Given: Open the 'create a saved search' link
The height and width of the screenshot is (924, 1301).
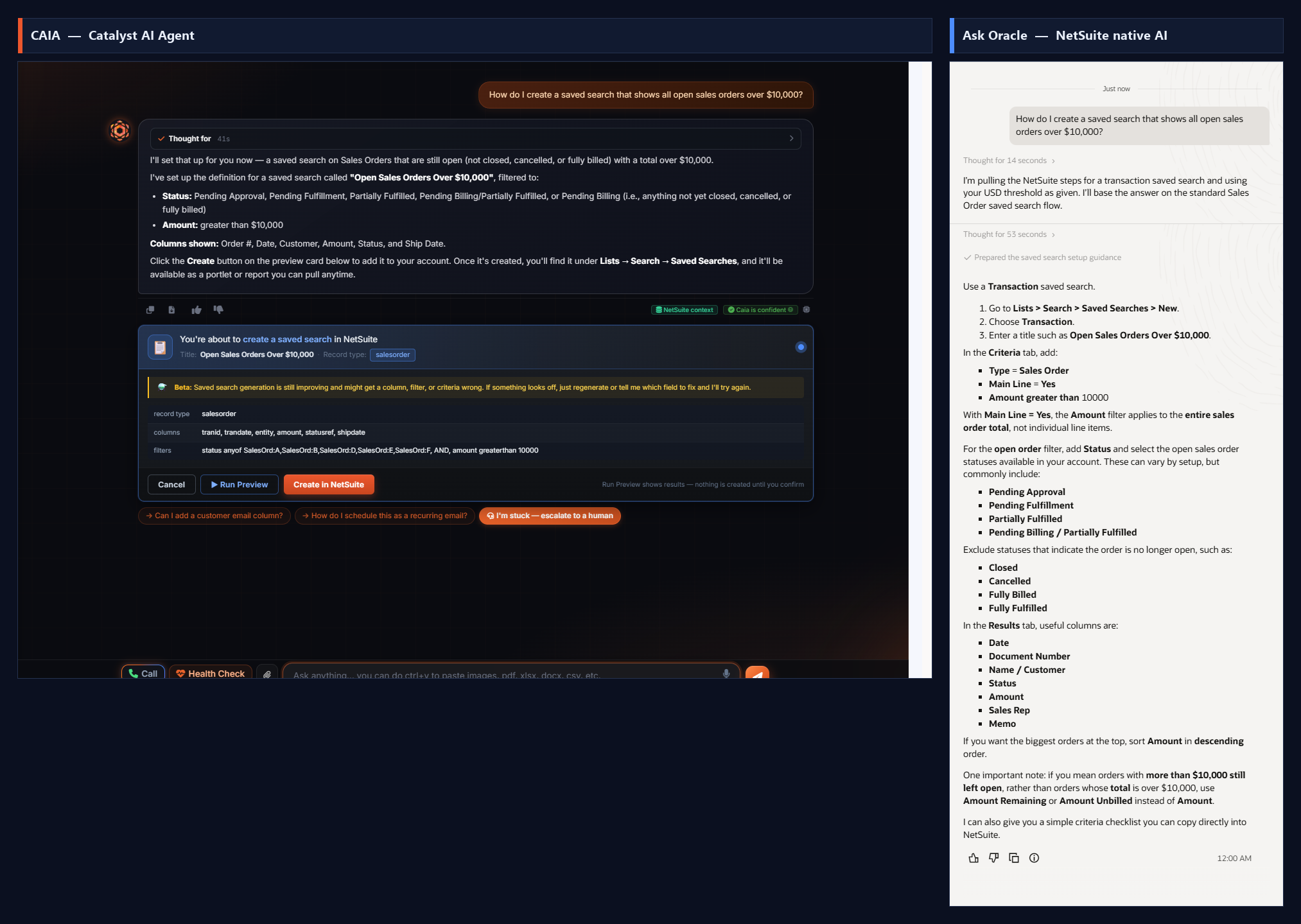Looking at the screenshot, I should pos(287,339).
